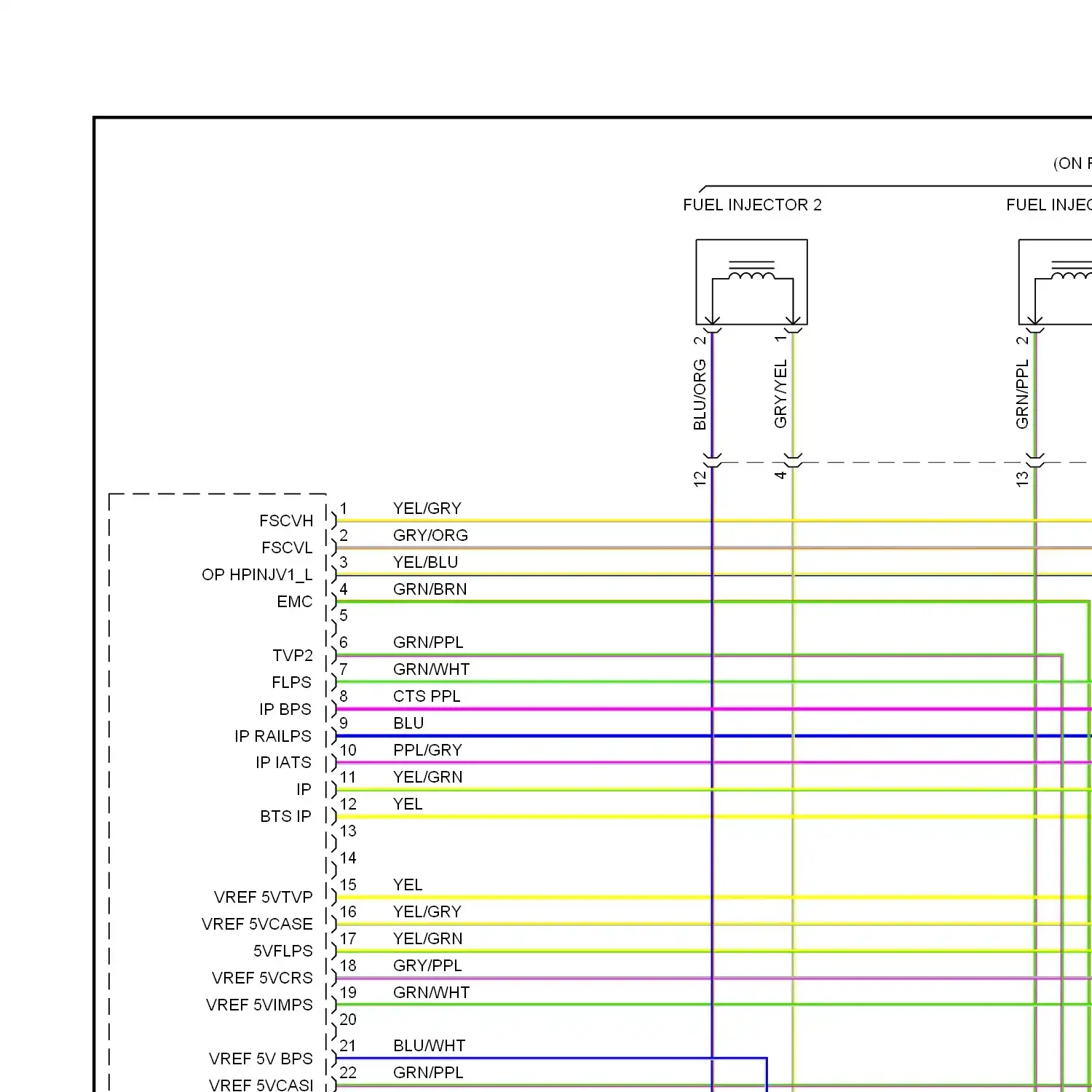This screenshot has height=1092, width=1092.
Task: Click the GRN/BRN wire label
Action: 430,589
